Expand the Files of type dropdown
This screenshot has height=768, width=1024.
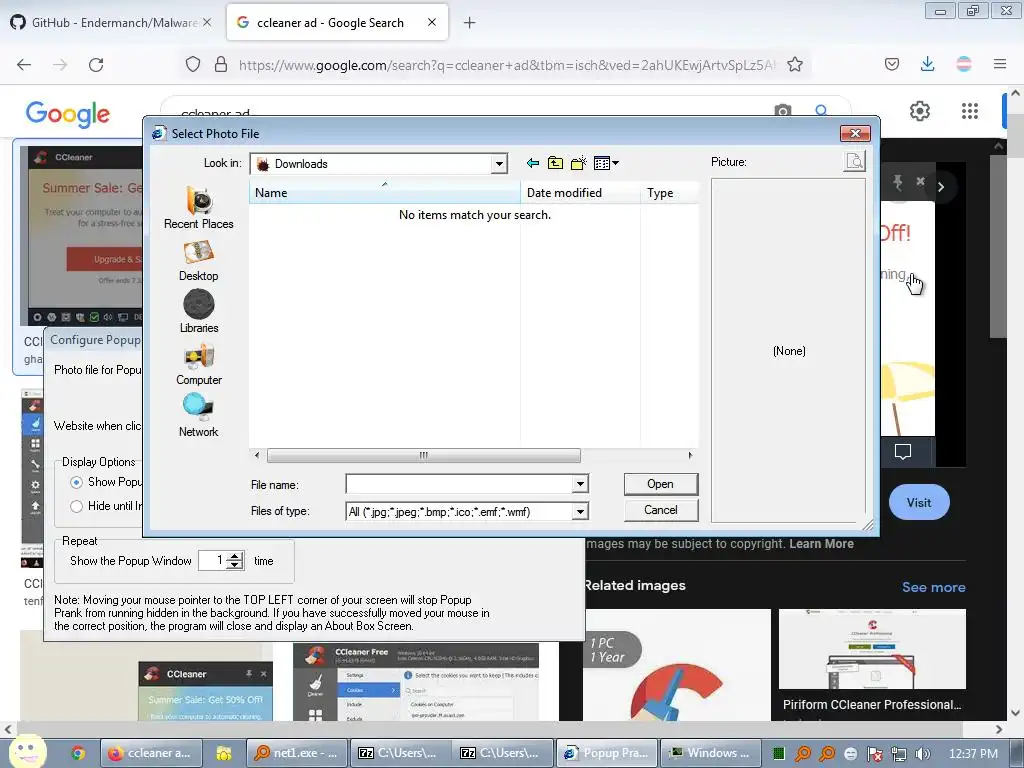[580, 512]
